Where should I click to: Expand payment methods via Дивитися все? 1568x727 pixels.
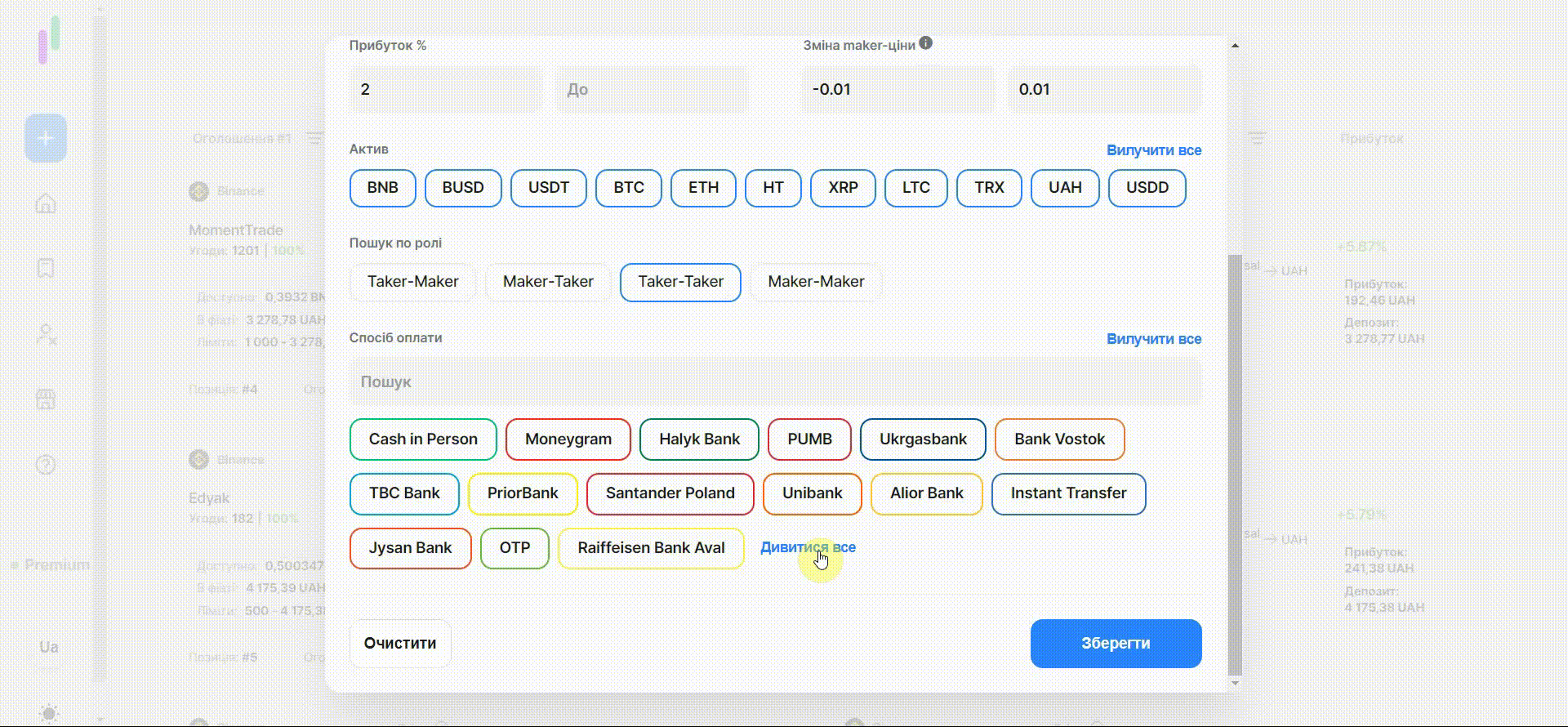[808, 547]
